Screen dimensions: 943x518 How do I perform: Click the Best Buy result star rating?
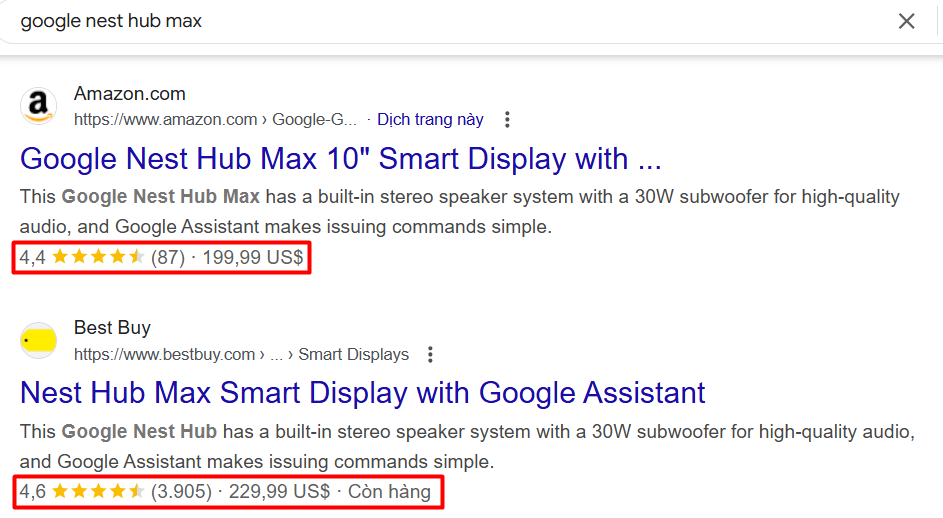(x=98, y=492)
